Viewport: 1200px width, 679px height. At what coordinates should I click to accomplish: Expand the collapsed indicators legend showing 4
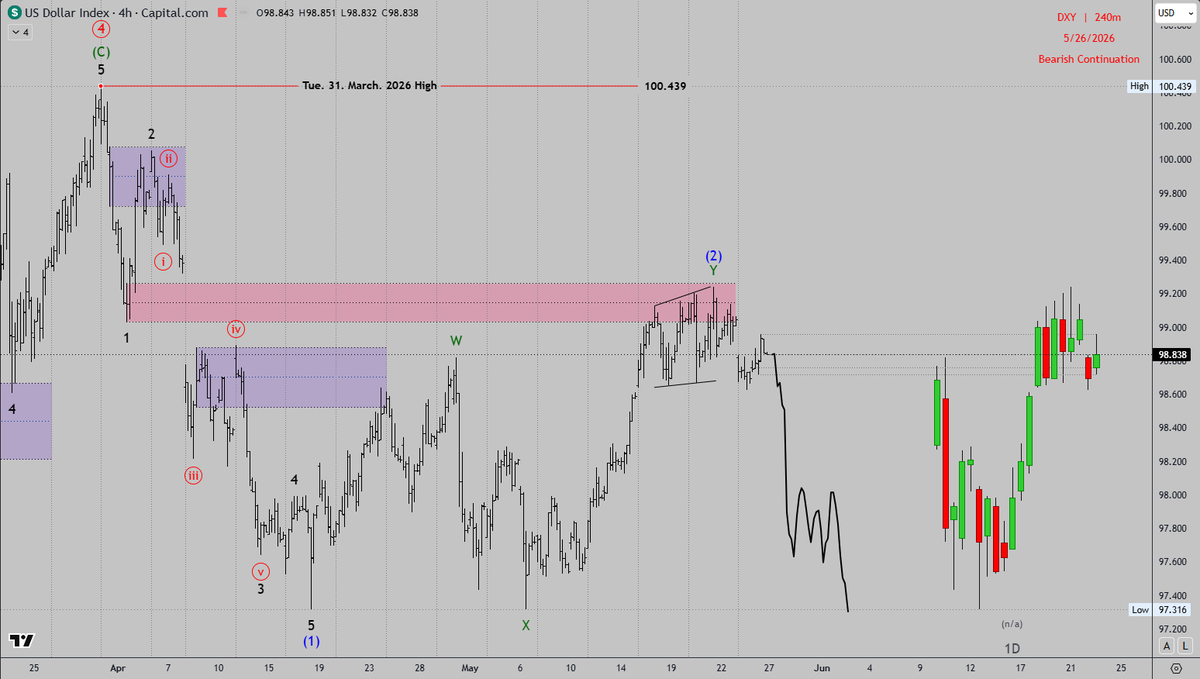[20, 32]
